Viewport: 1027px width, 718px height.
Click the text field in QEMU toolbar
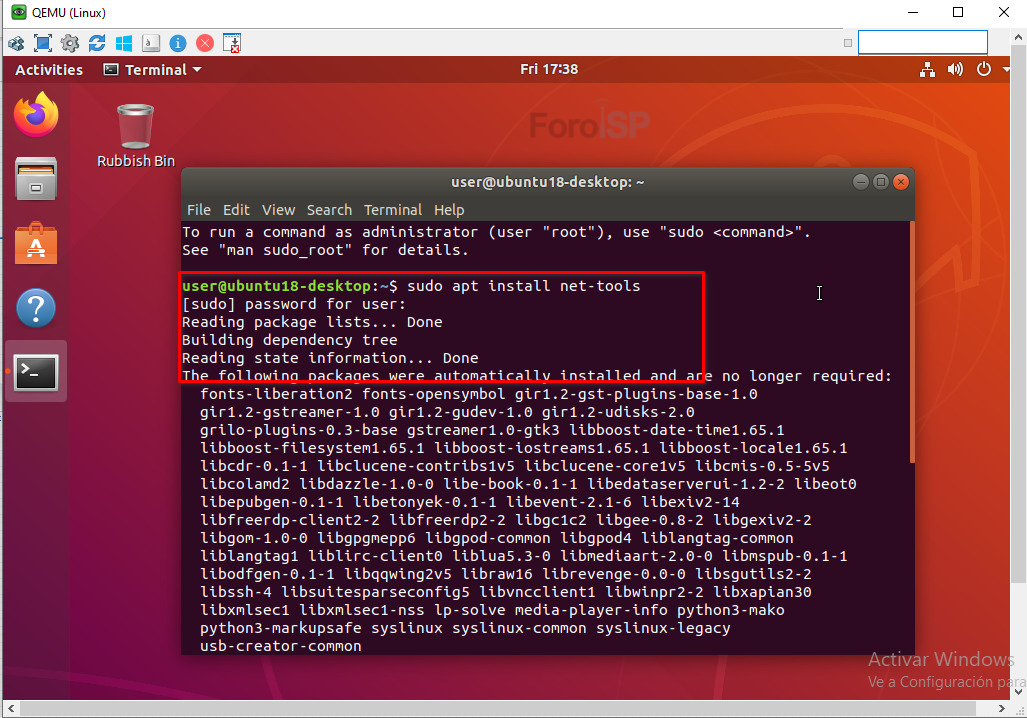click(x=922, y=42)
